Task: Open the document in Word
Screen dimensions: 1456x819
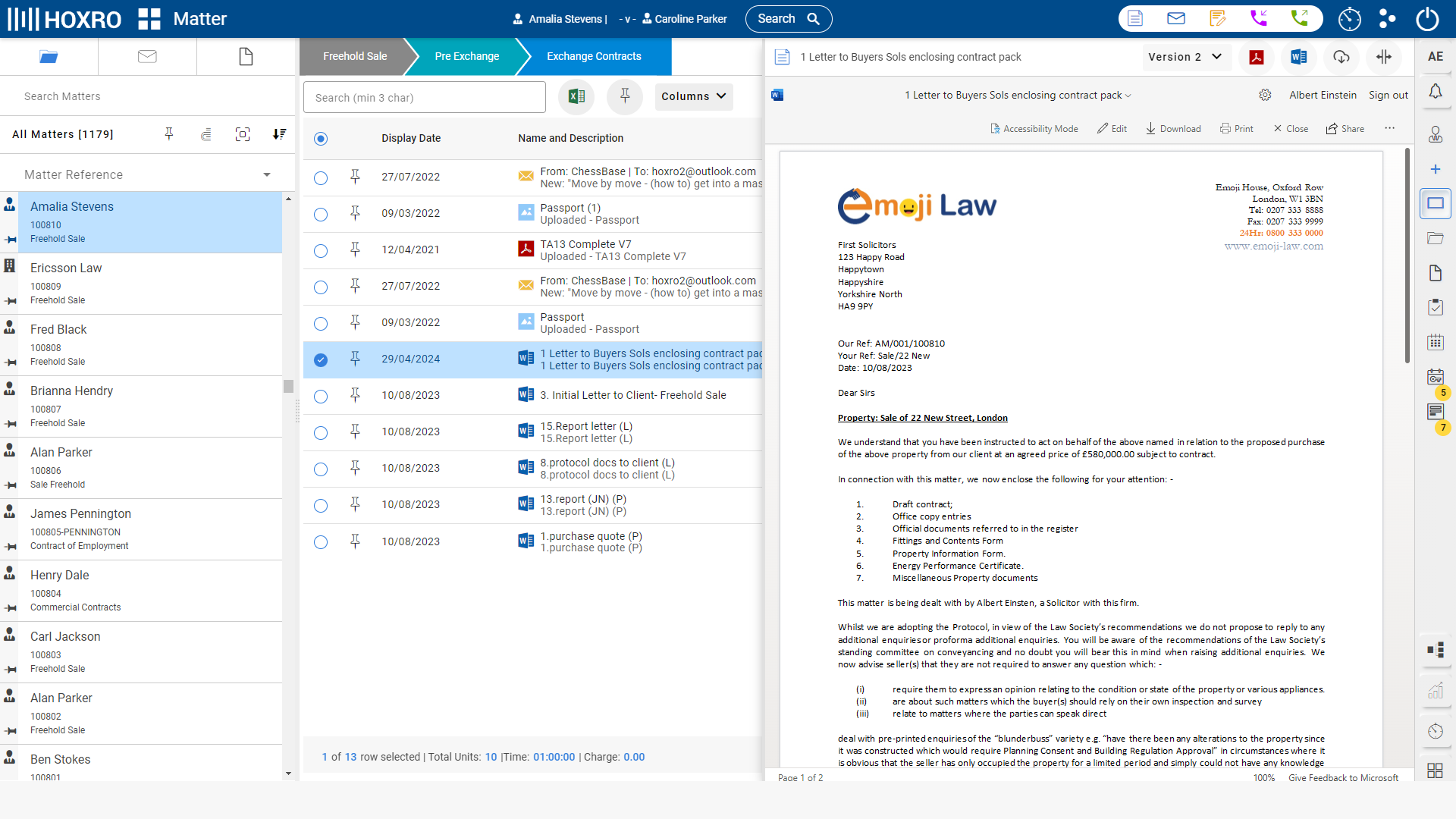Action: point(1298,58)
